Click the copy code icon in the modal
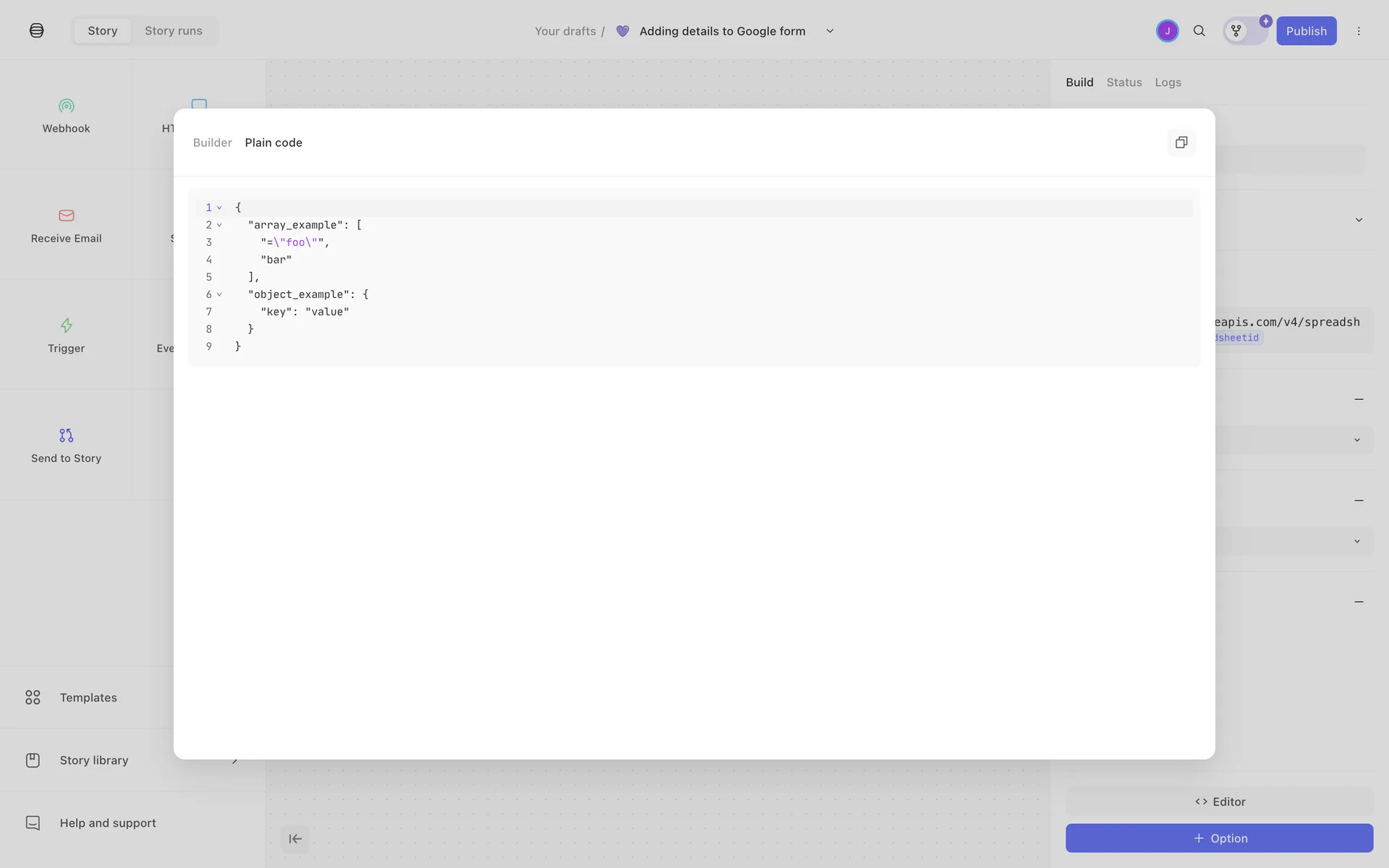Screen dimensions: 1389x868 (x=1181, y=142)
